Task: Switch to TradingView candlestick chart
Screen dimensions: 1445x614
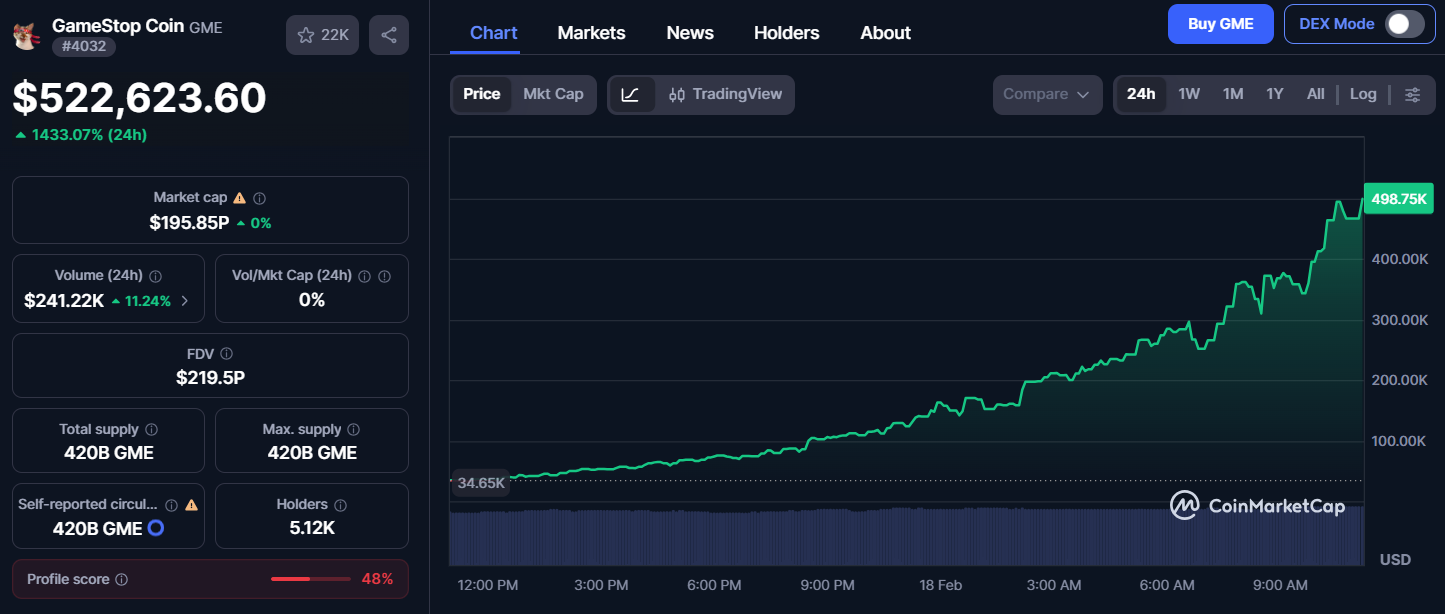Action: [726, 94]
